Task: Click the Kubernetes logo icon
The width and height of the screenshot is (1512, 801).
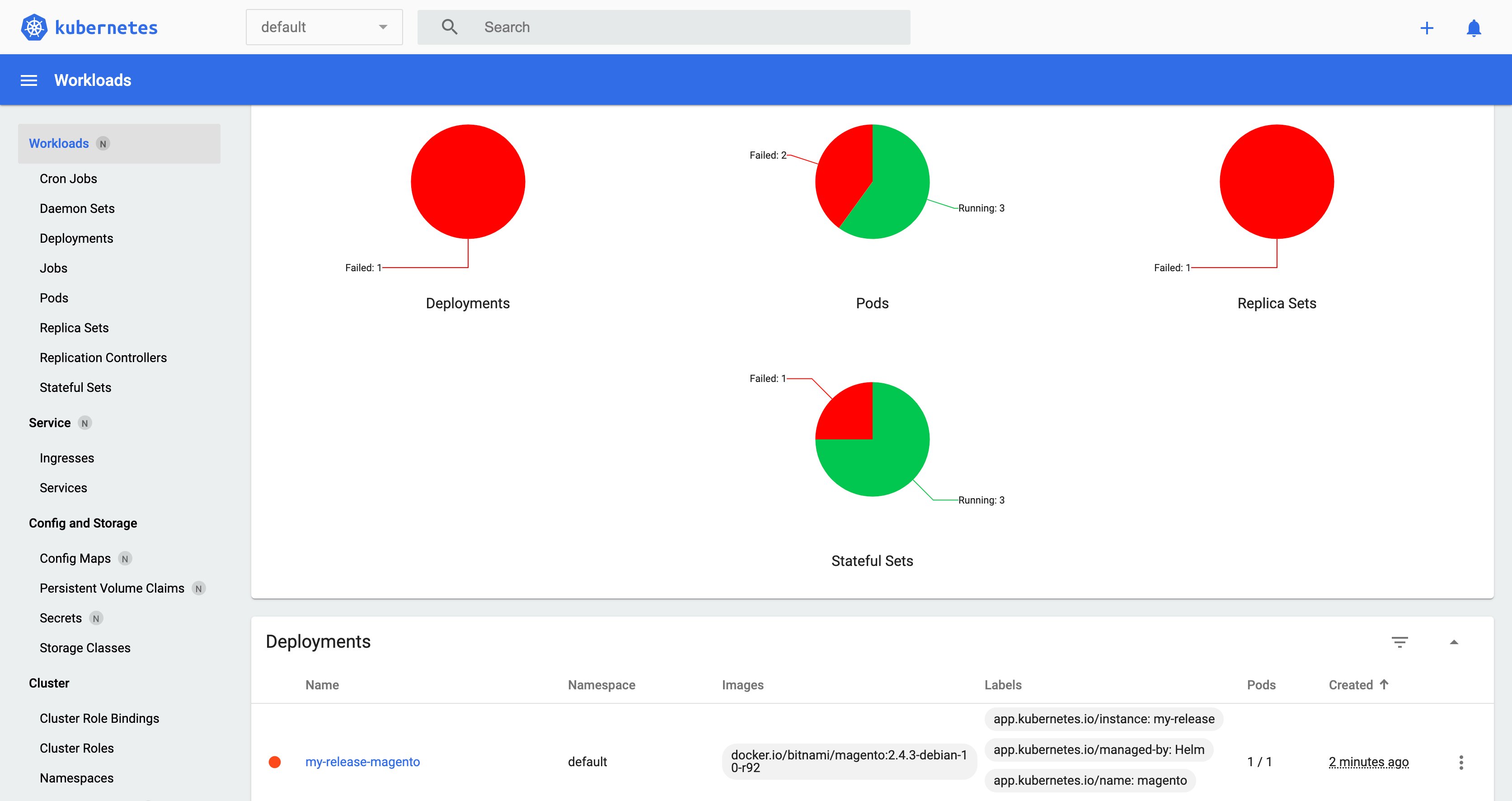Action: [x=34, y=27]
